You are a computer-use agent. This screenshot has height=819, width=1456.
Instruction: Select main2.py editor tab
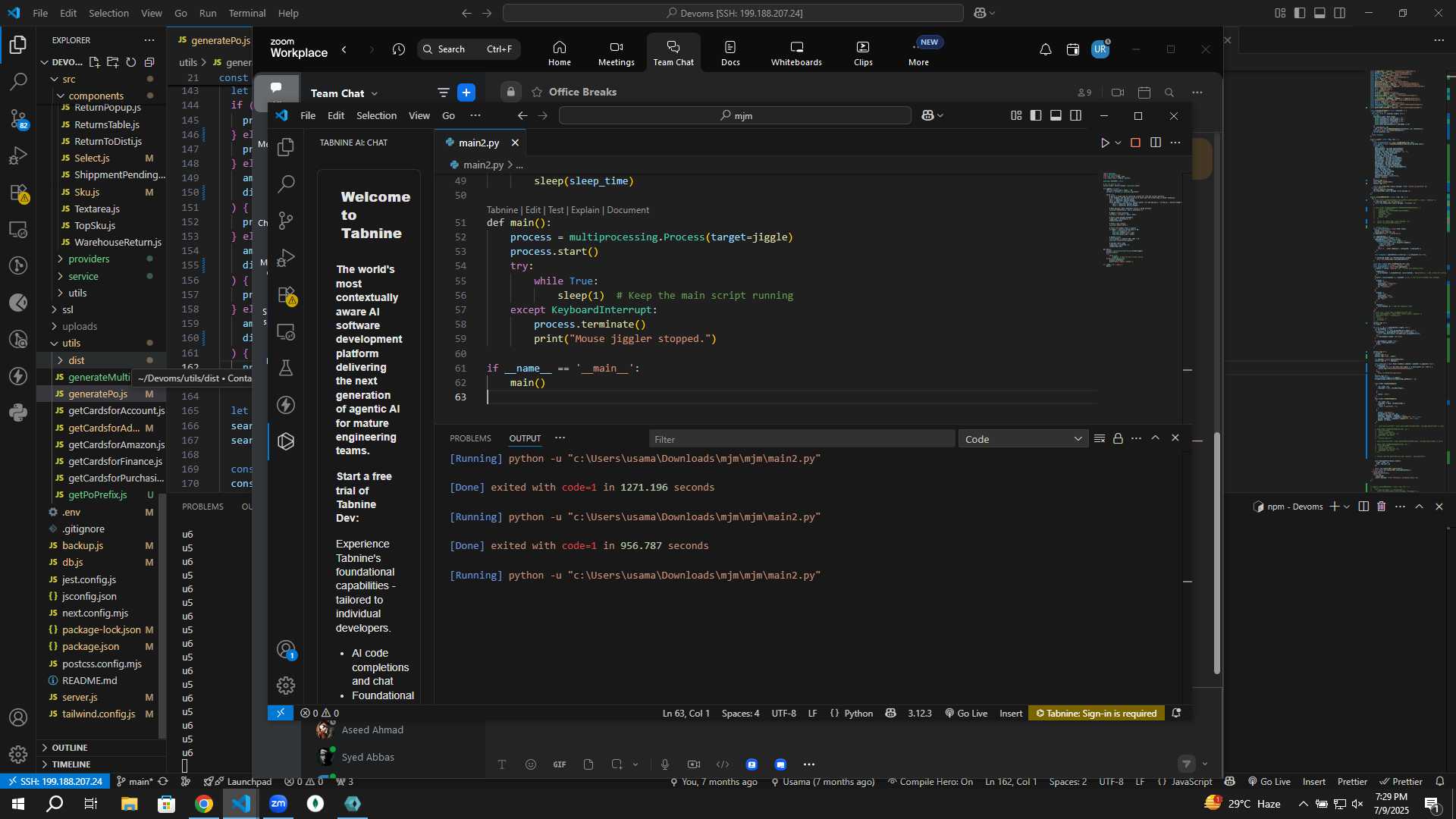[x=479, y=143]
